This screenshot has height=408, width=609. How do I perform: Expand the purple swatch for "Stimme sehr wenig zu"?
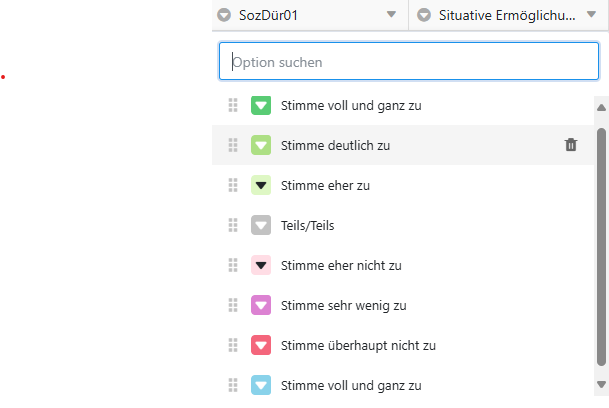click(x=261, y=305)
